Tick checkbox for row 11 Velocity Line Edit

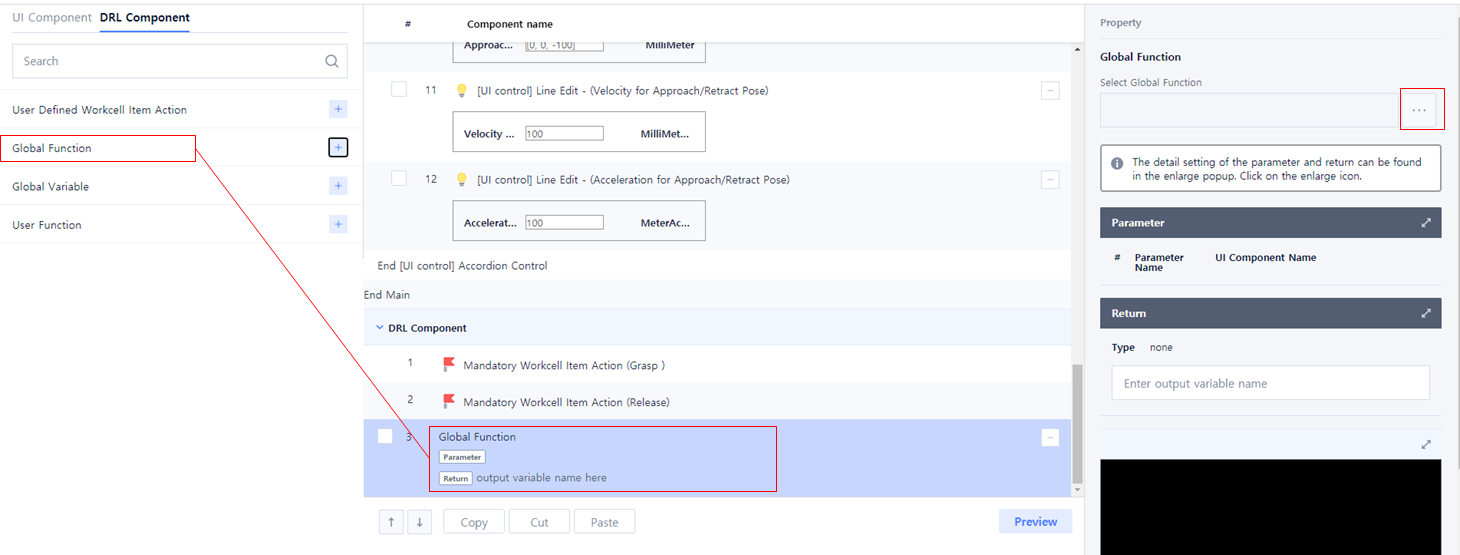point(399,90)
